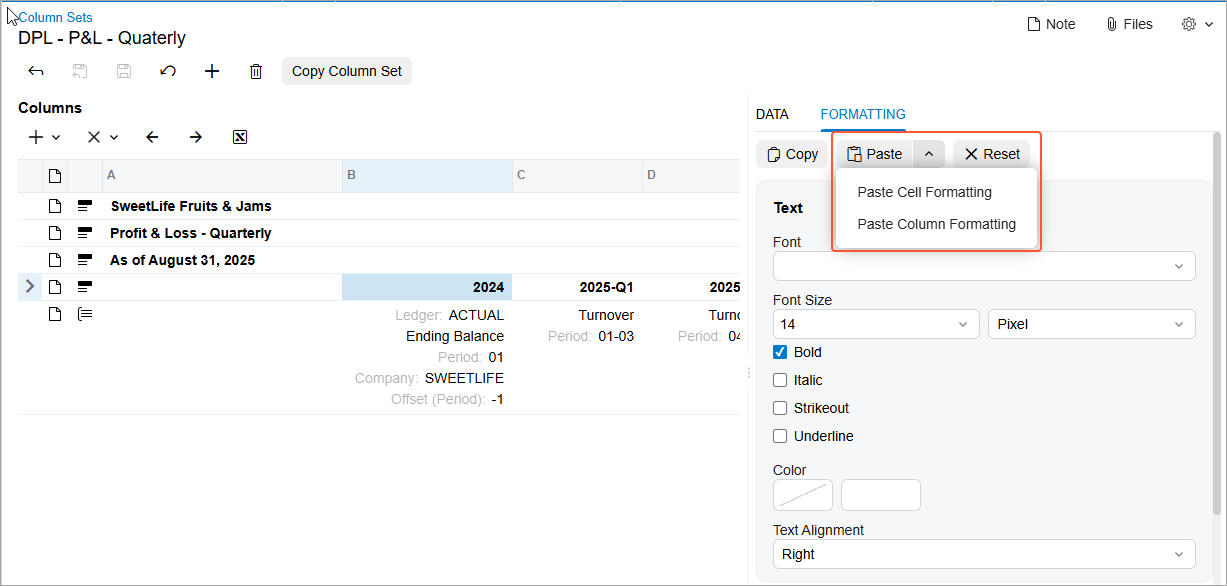Click the Excel export icon
The height and width of the screenshot is (586, 1227).
[x=240, y=137]
